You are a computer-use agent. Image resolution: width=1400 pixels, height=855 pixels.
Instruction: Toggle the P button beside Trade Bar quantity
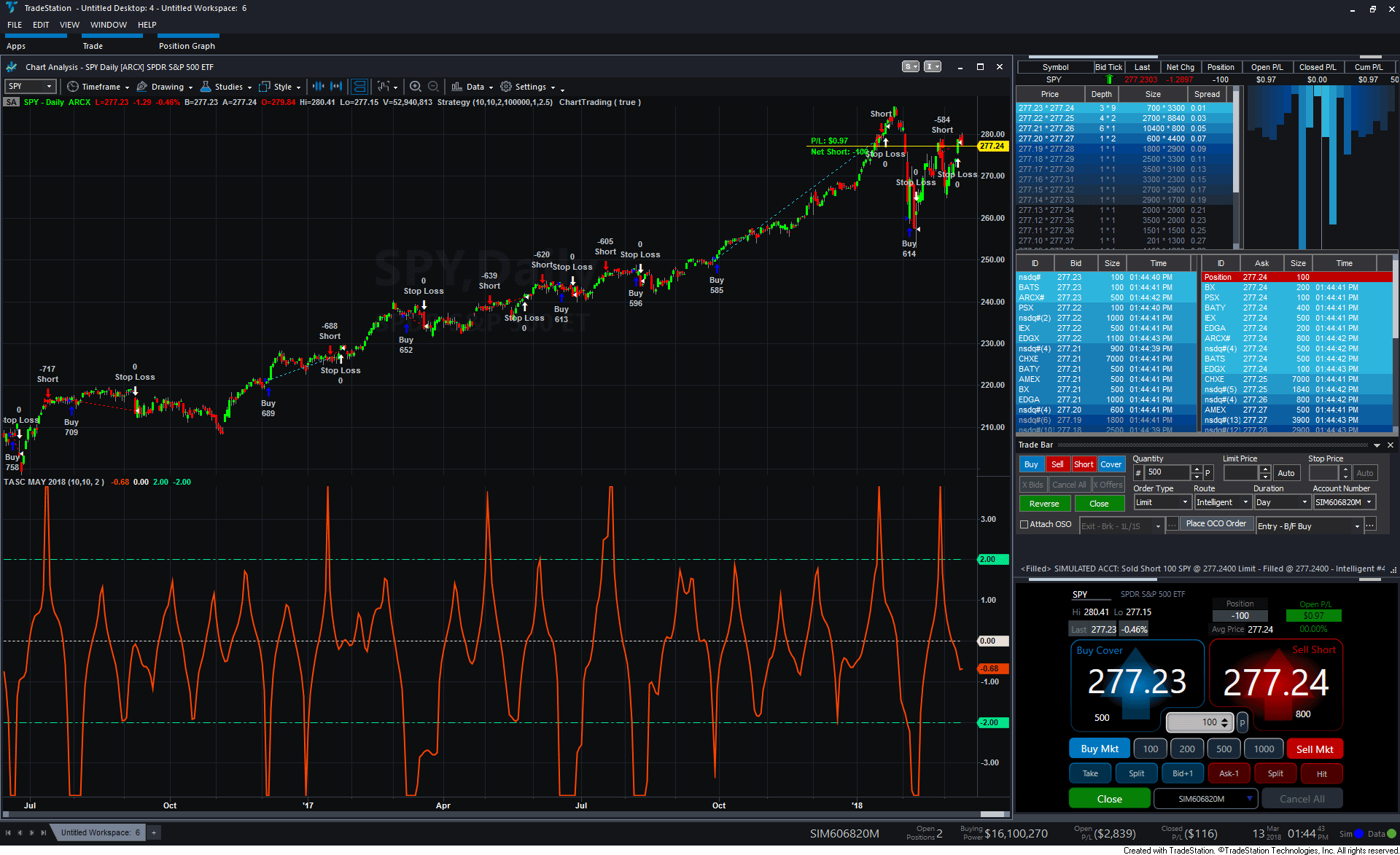coord(1207,473)
